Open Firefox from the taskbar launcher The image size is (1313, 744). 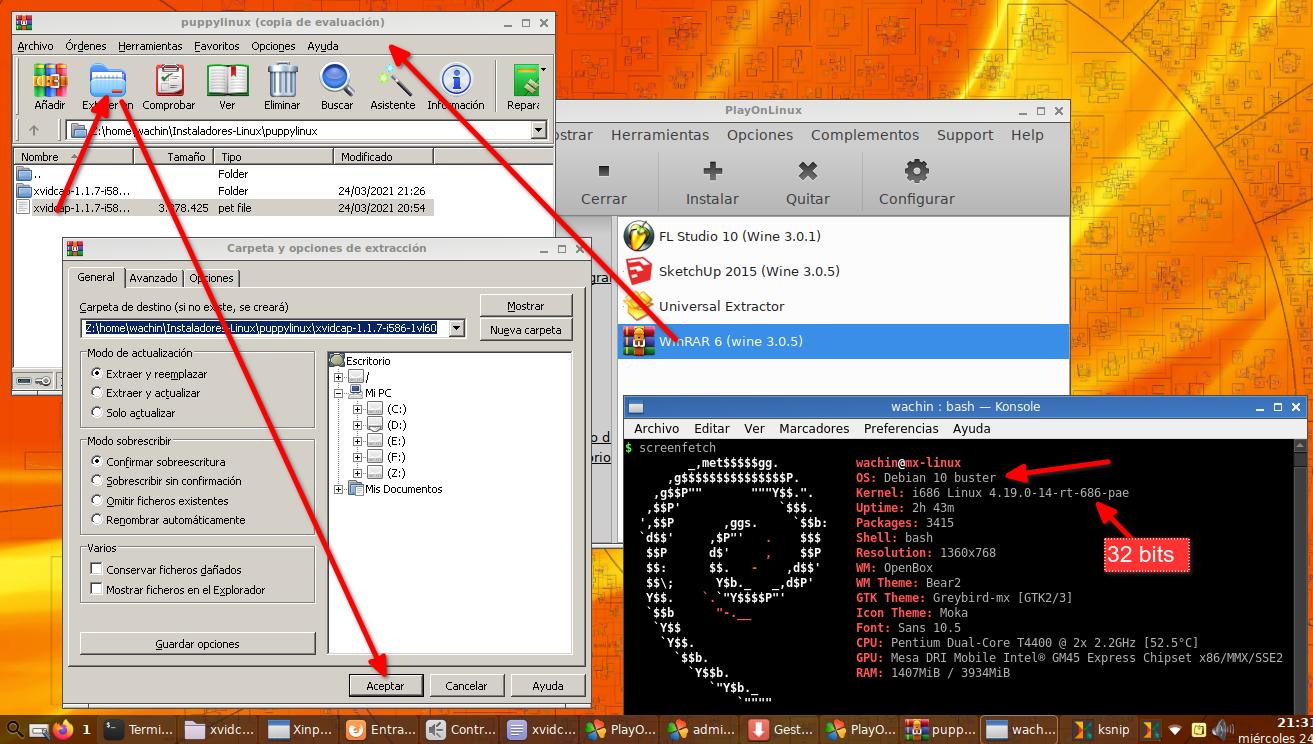click(x=63, y=729)
